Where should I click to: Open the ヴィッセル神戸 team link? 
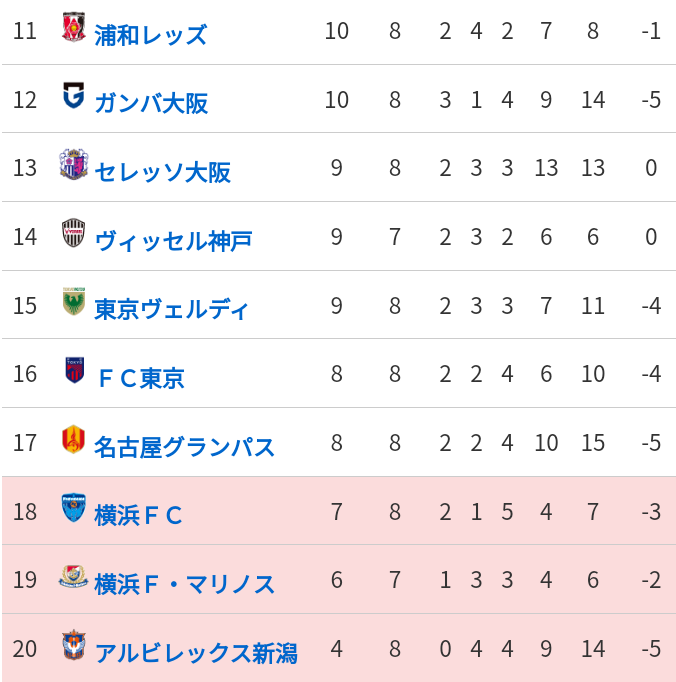pos(173,241)
